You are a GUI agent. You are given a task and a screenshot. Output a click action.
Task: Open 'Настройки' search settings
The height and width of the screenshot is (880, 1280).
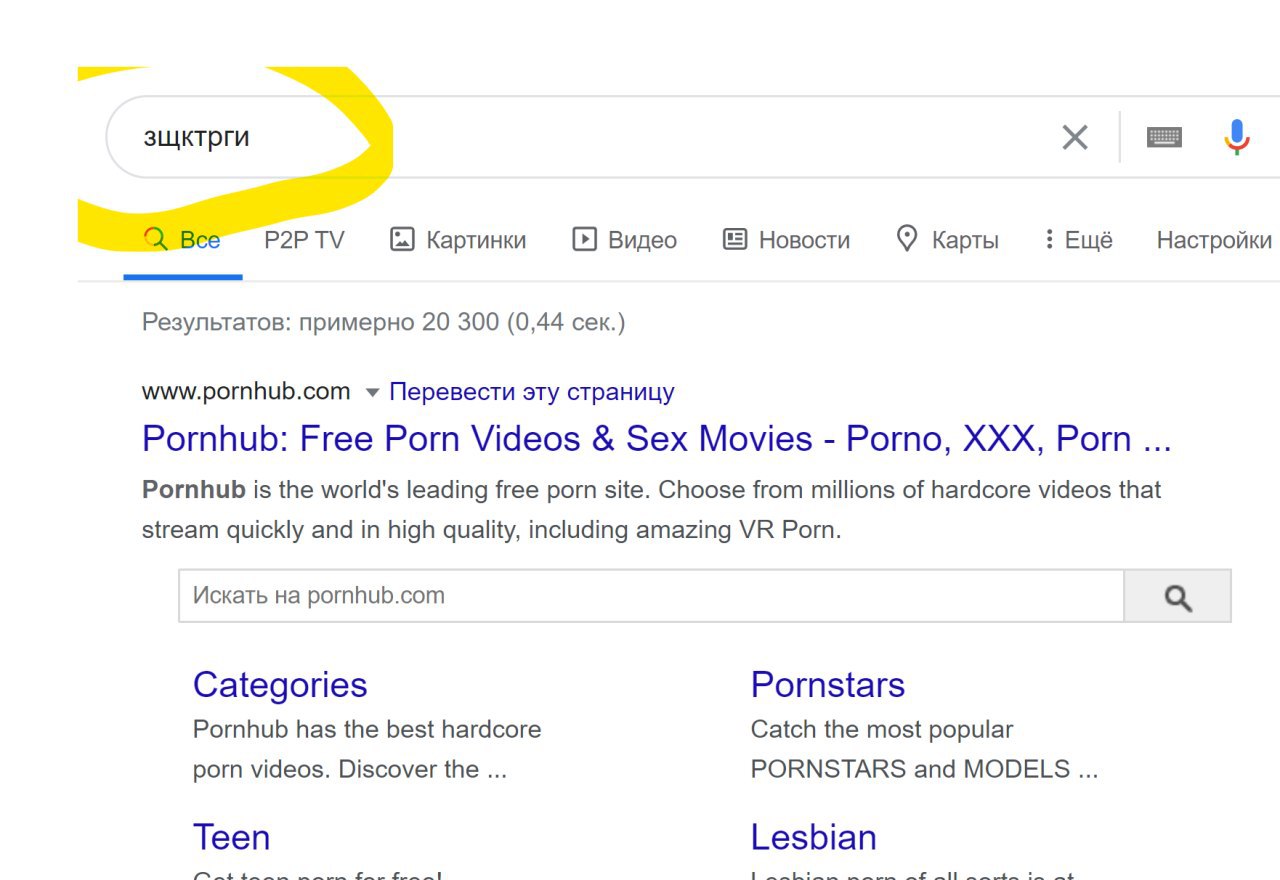[x=1214, y=240]
